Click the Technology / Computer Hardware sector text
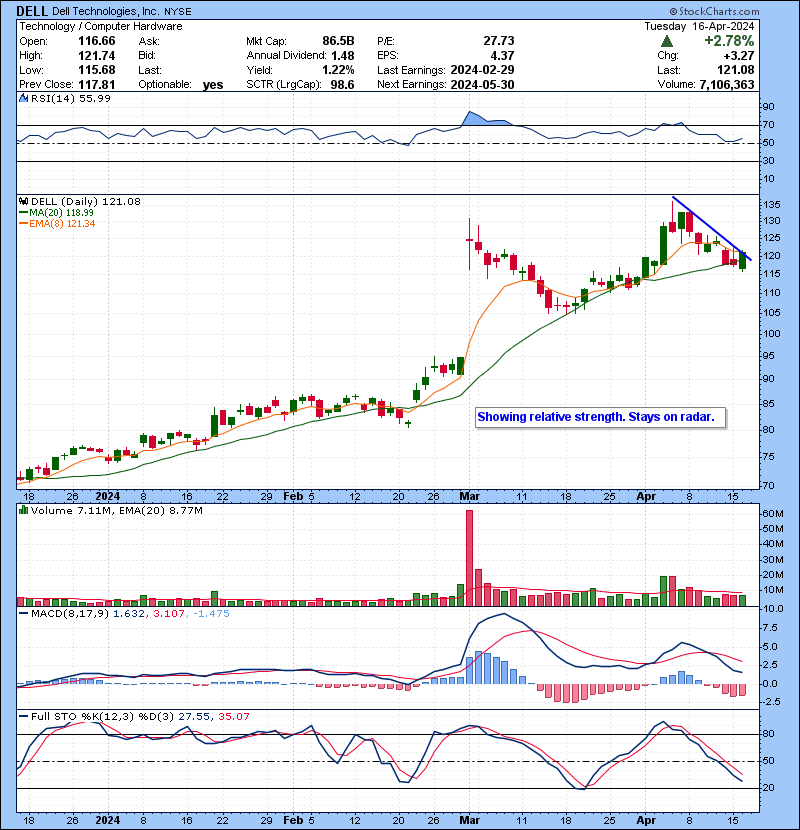Viewport: 800px width, 830px height. [x=101, y=26]
